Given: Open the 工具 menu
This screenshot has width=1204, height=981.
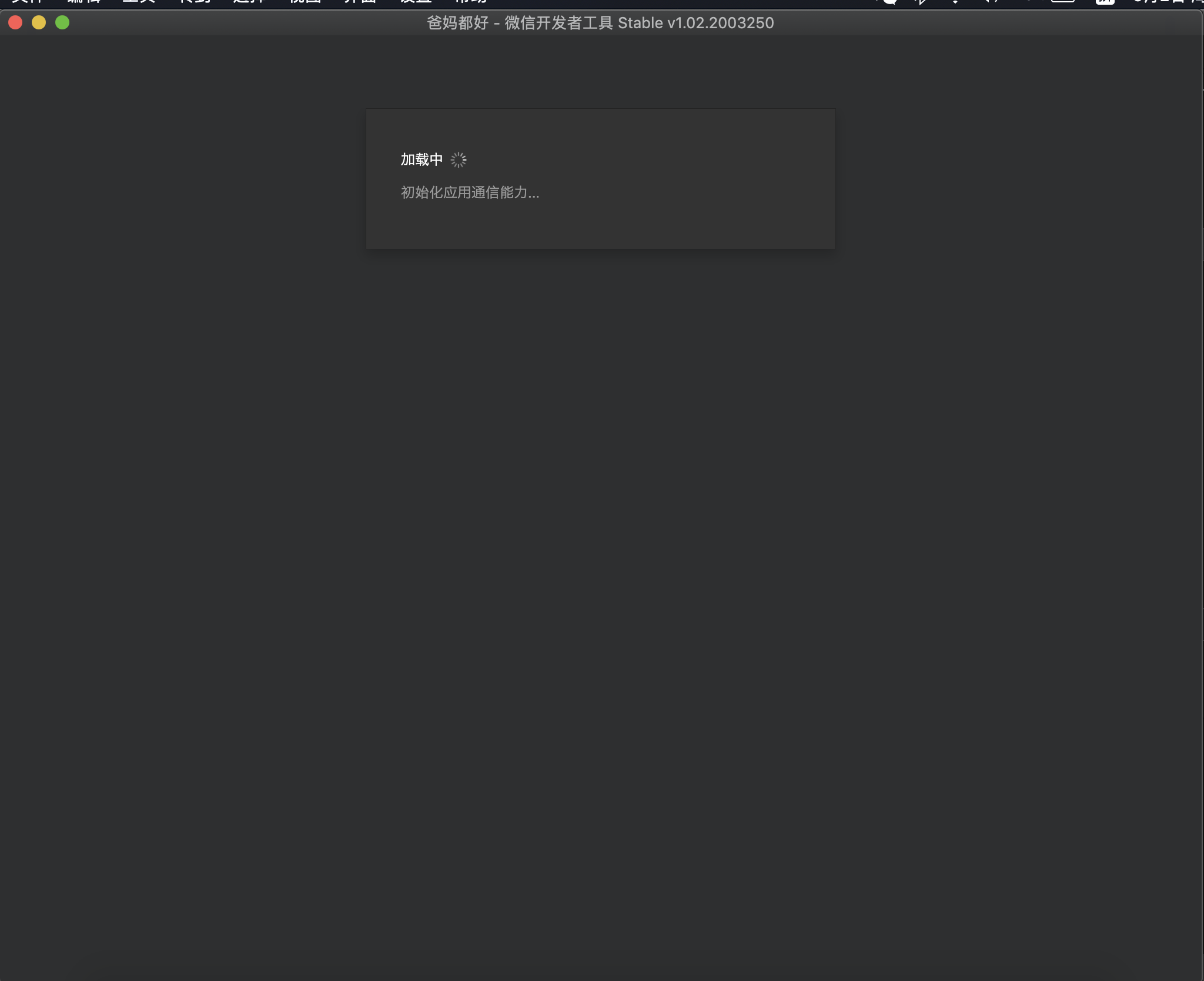Looking at the screenshot, I should pos(139,2).
